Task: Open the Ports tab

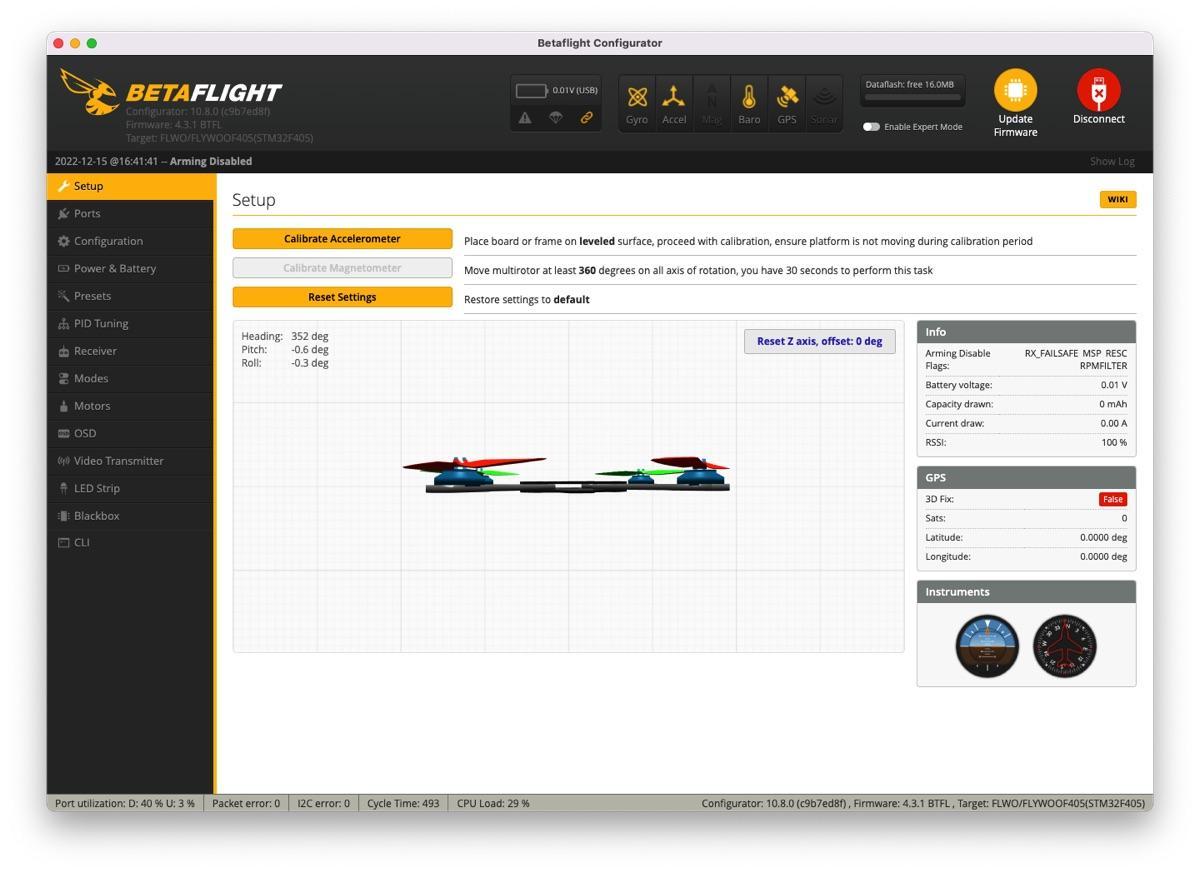Action: coord(130,213)
